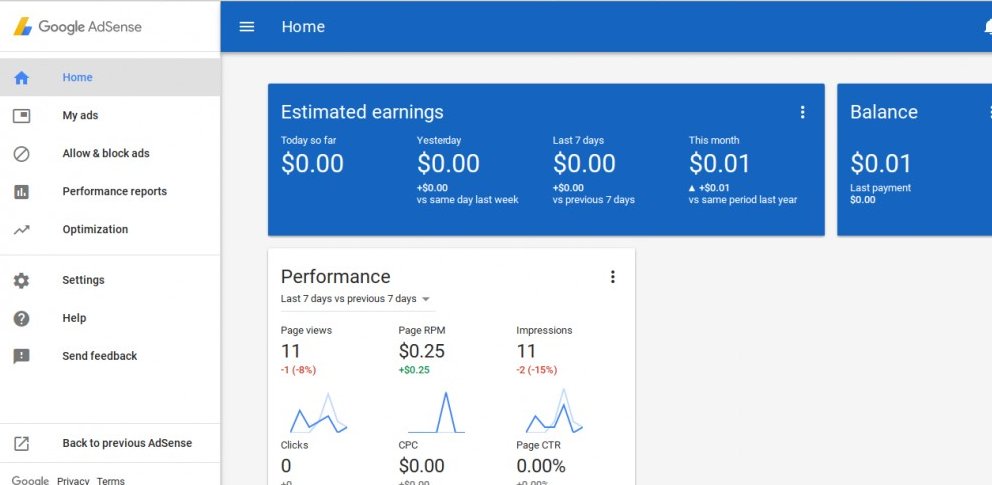Expand the Last 7 days comparison dropdown

coord(356,298)
